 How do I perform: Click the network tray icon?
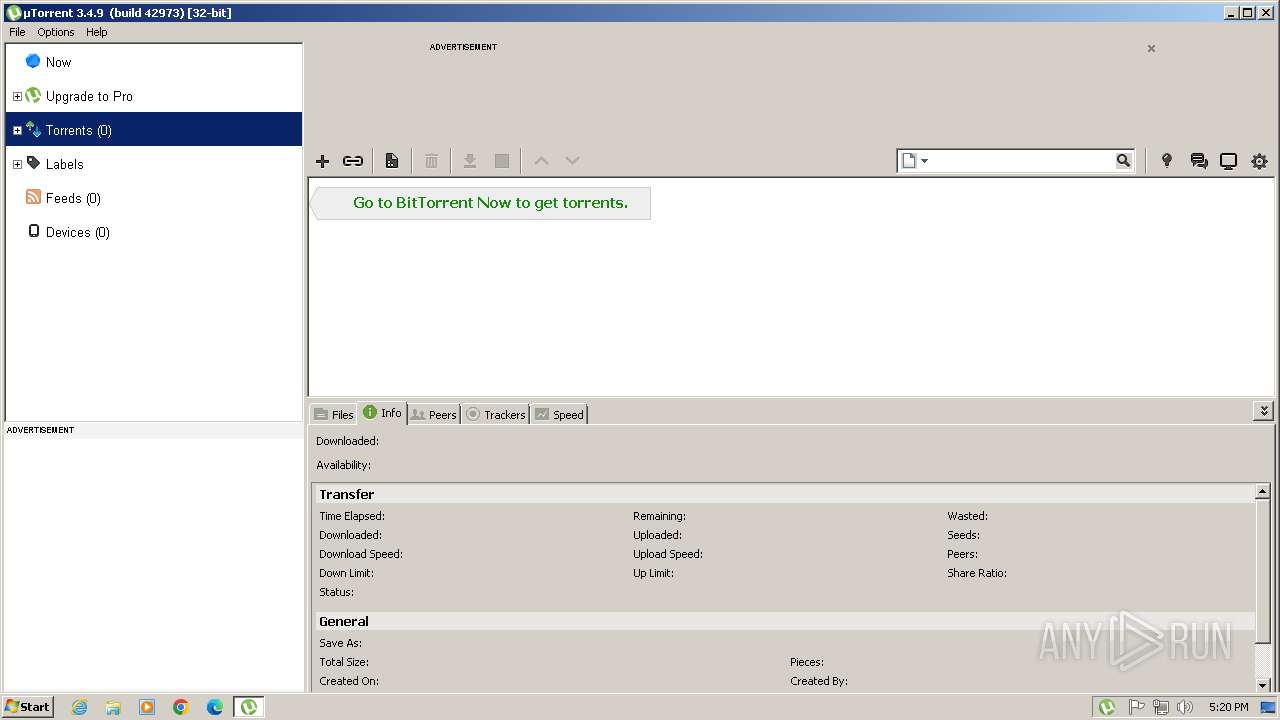click(x=1160, y=707)
